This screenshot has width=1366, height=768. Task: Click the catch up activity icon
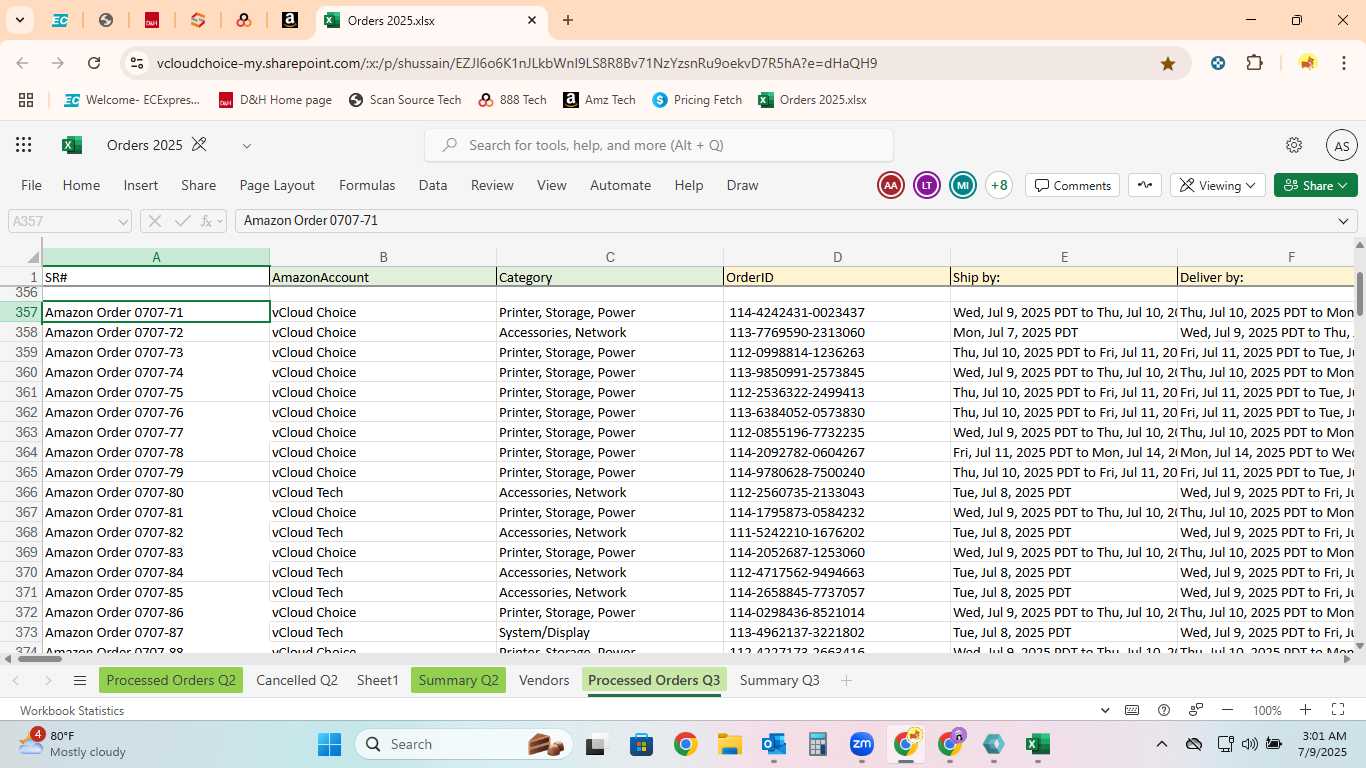coord(1145,185)
